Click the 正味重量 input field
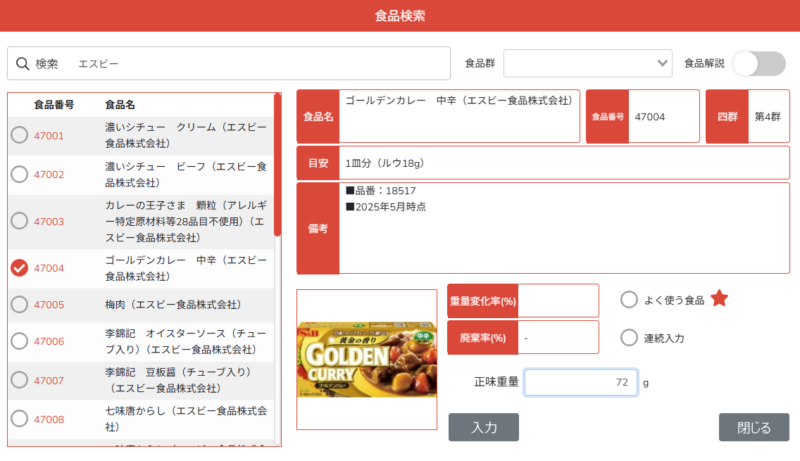 click(580, 382)
